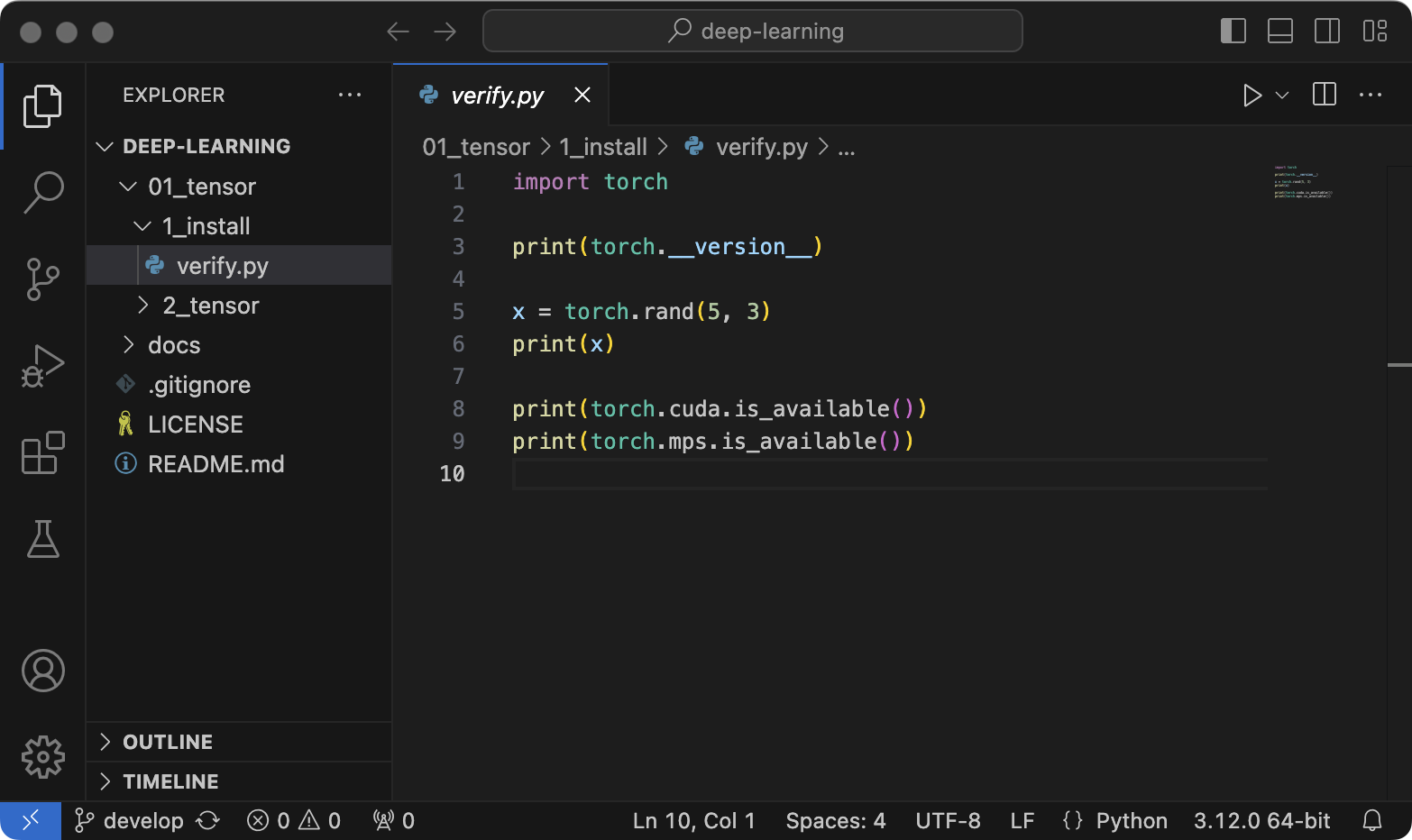Click the EXPLORER panel title
1412x840 pixels.
(174, 95)
